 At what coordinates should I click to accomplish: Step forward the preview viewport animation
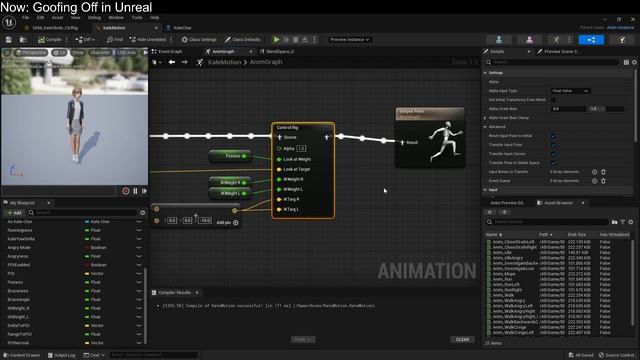[x=144, y=191]
